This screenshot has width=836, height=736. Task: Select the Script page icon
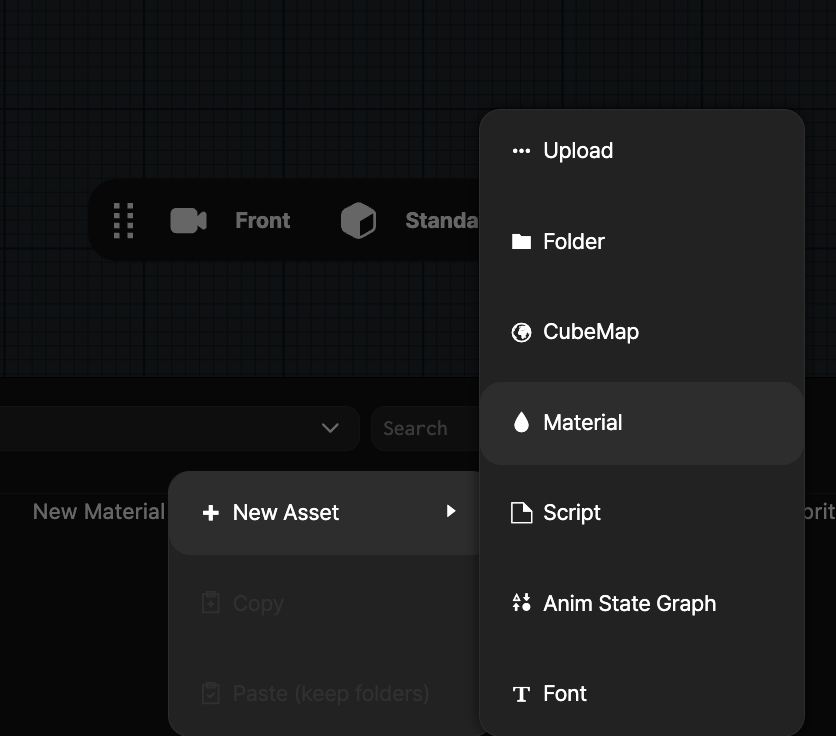(x=521, y=513)
